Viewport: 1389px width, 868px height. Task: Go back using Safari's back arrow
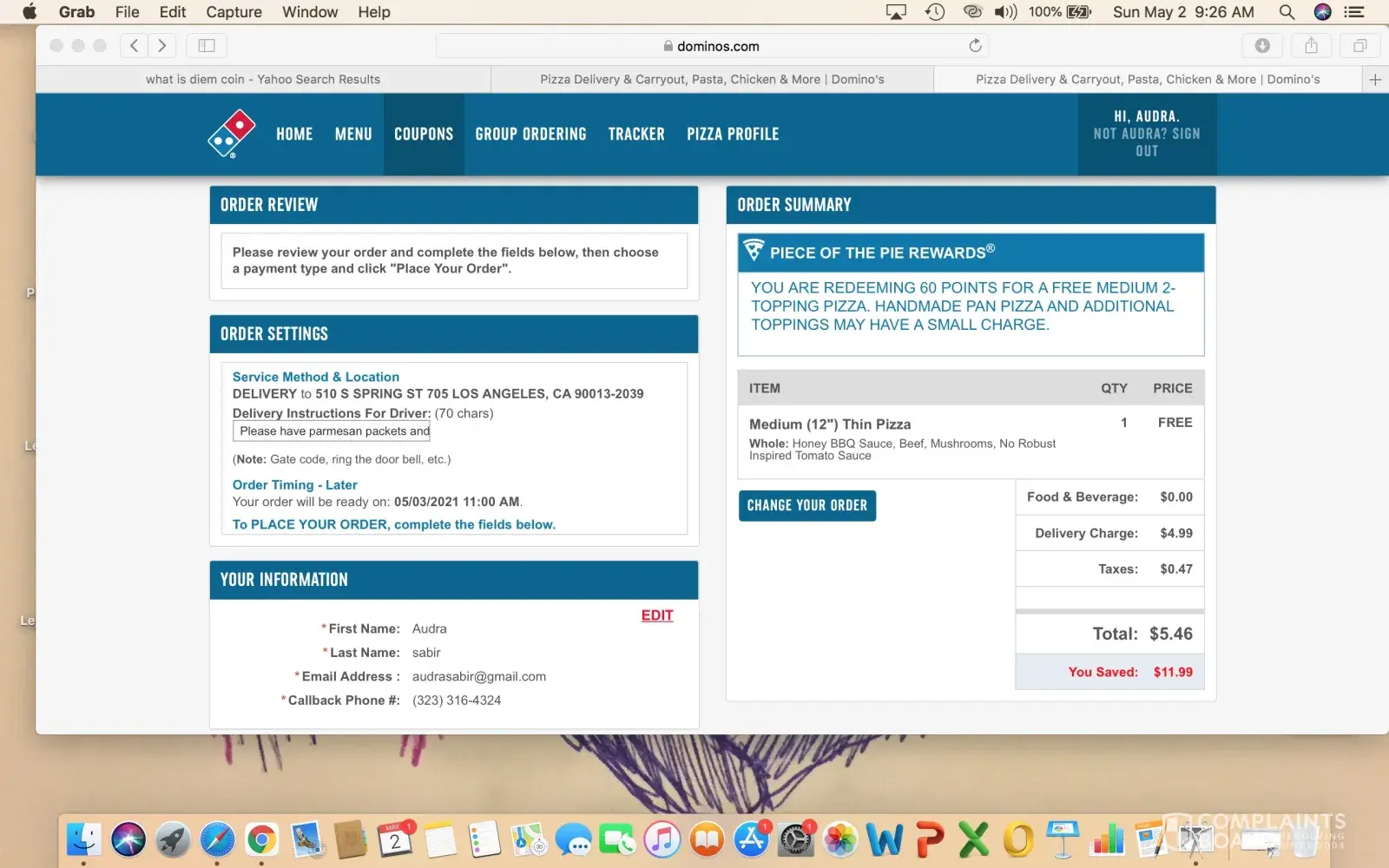[x=134, y=46]
